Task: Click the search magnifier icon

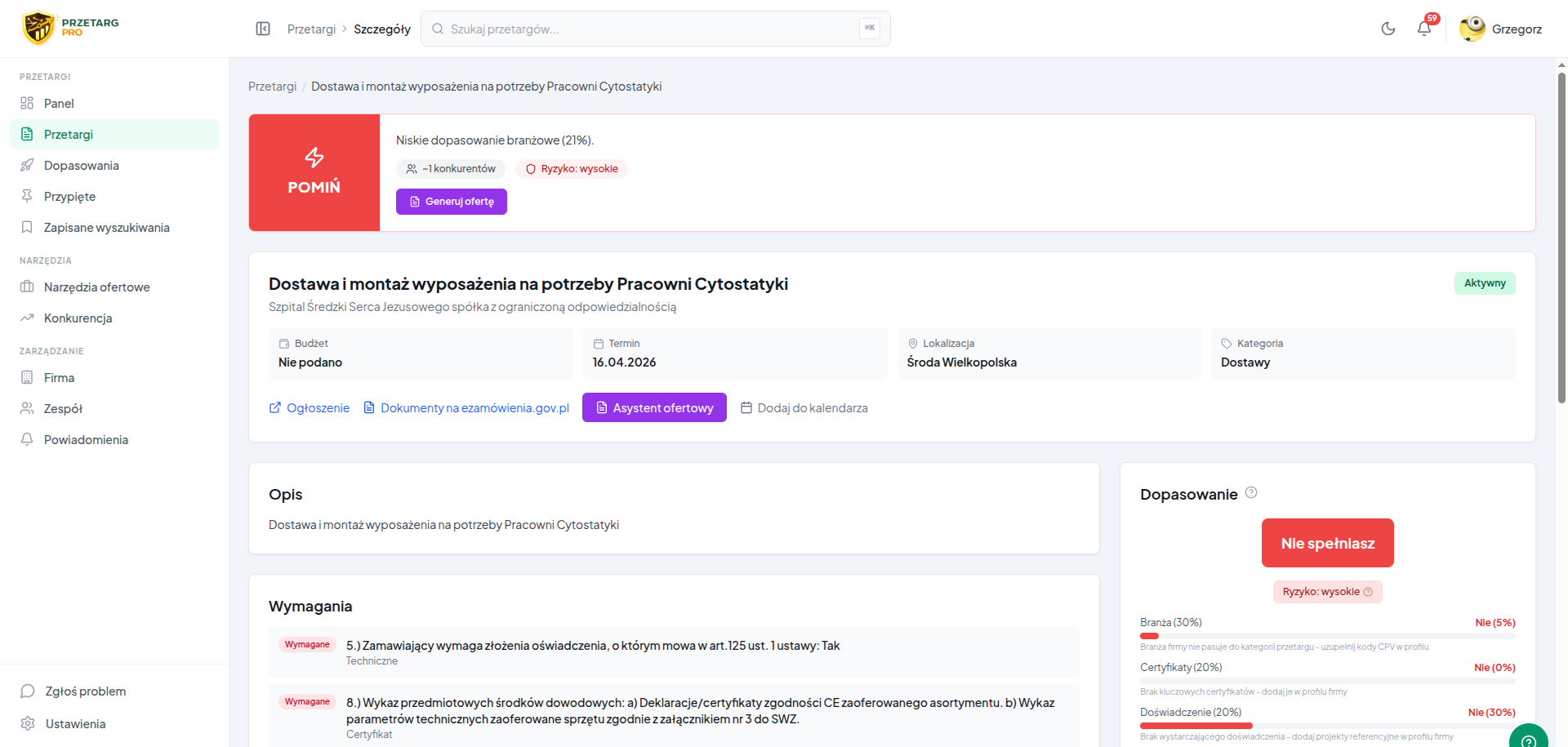Action: pos(438,29)
